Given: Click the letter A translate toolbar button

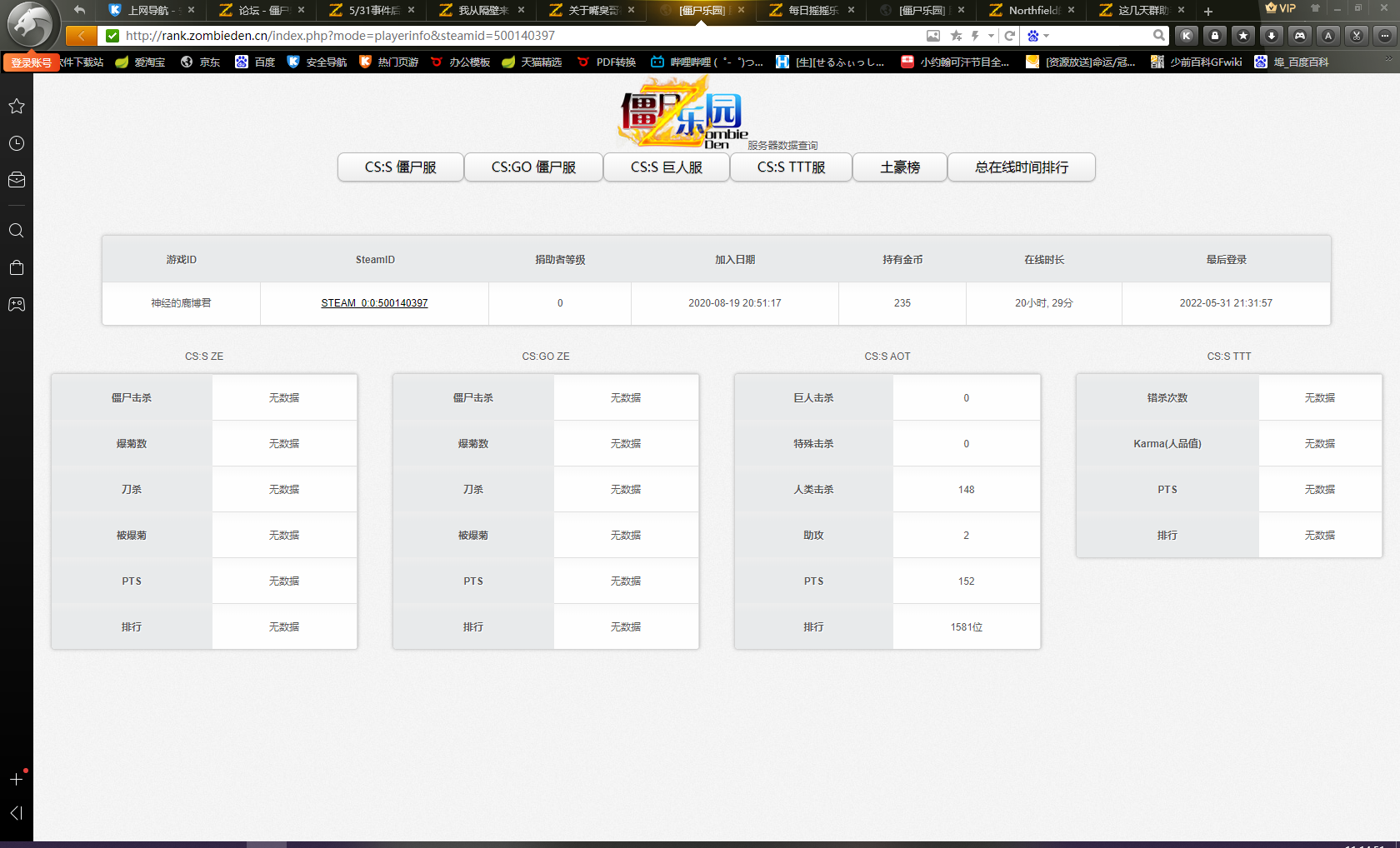Looking at the screenshot, I should tap(1328, 36).
